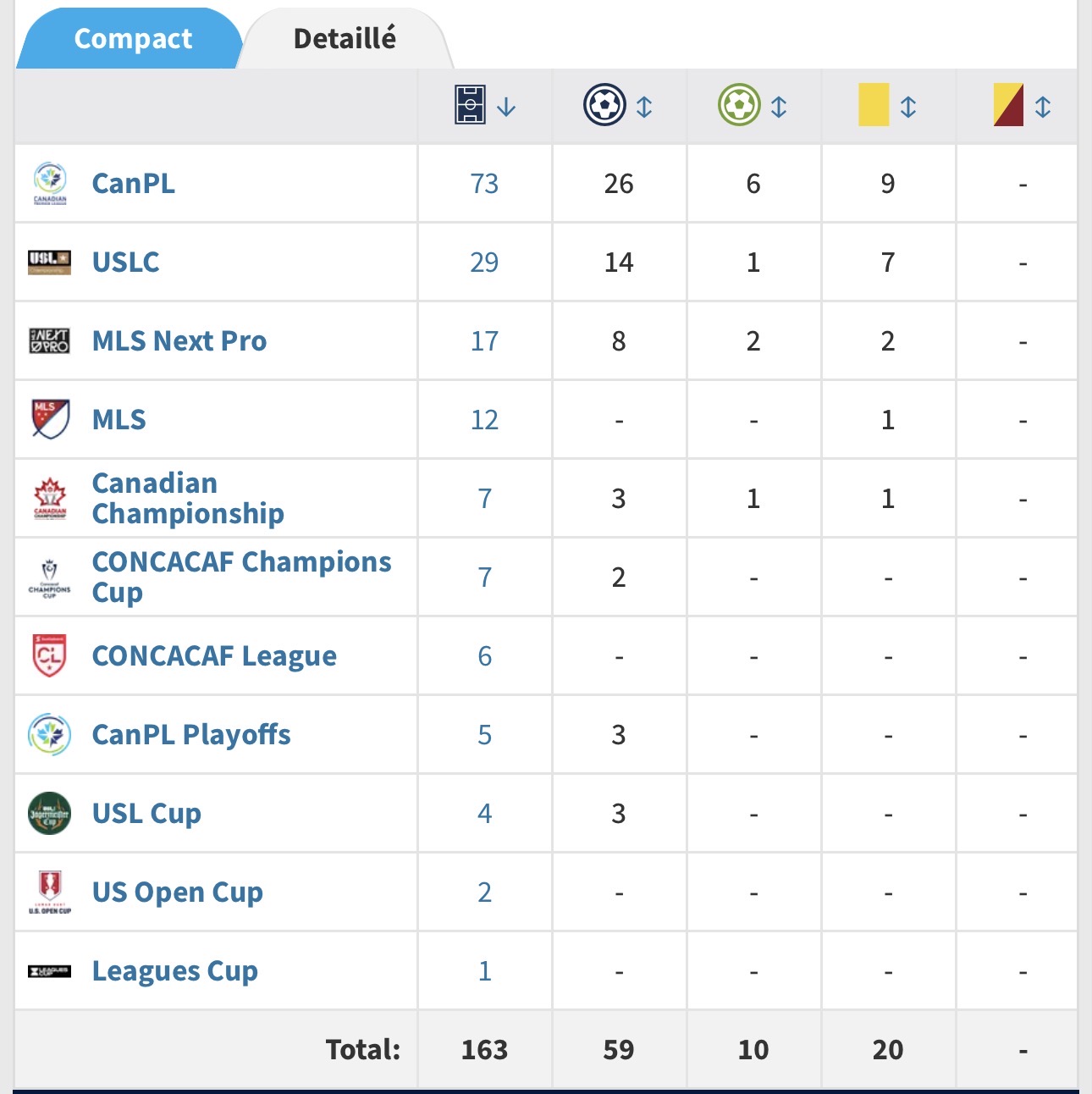Click the USL Cup round logo

[x=50, y=813]
